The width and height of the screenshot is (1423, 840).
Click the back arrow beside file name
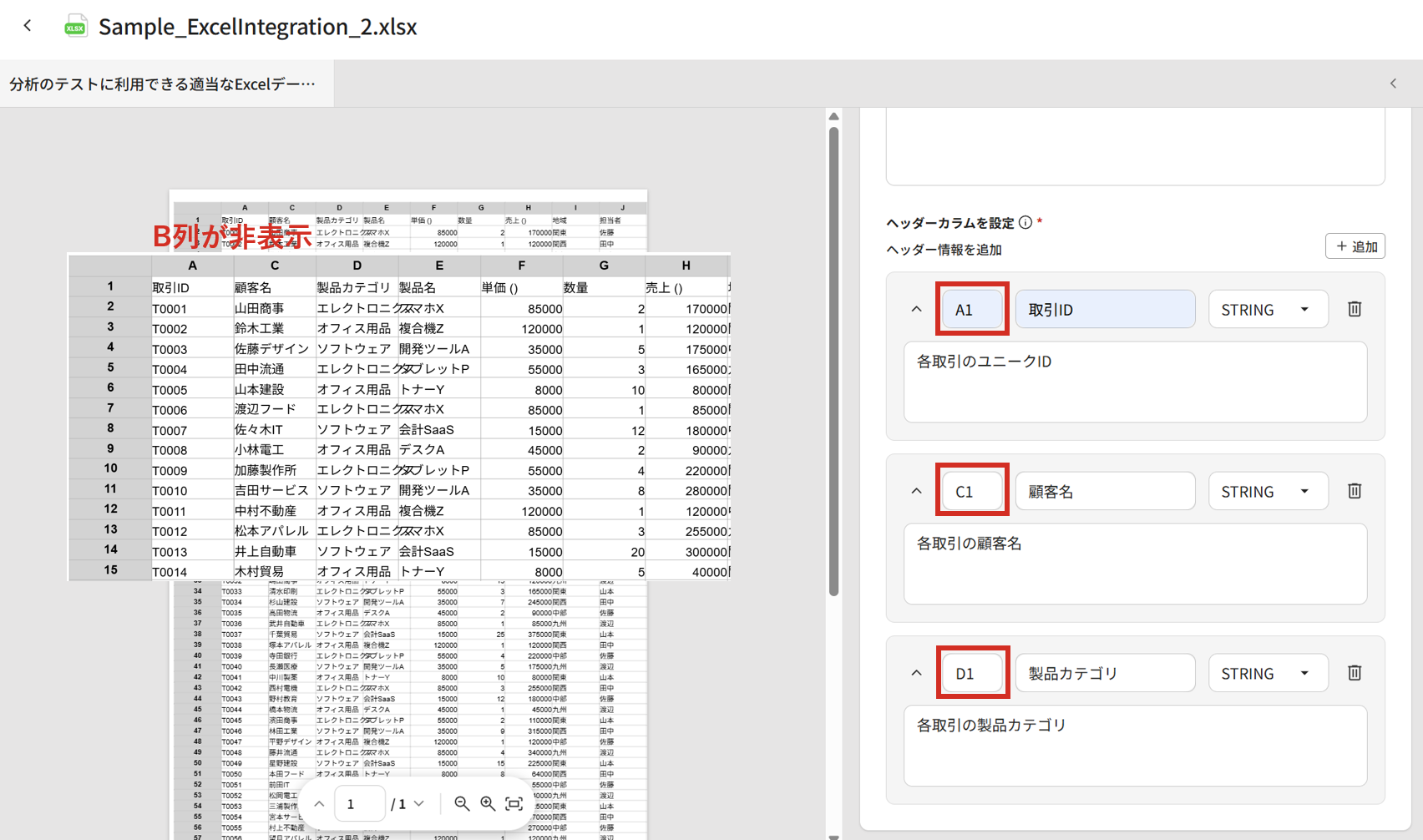28,26
